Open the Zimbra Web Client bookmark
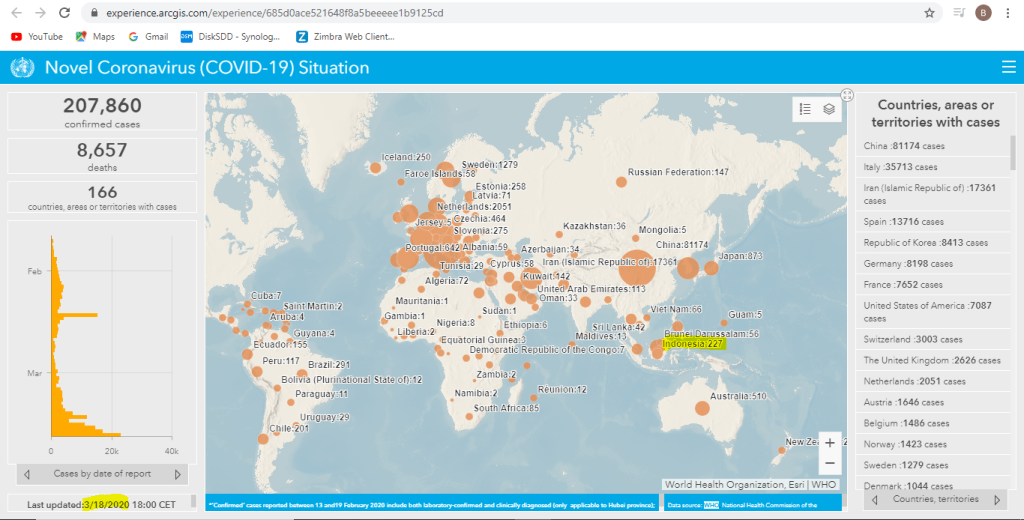The height and width of the screenshot is (520, 1024). (345, 37)
